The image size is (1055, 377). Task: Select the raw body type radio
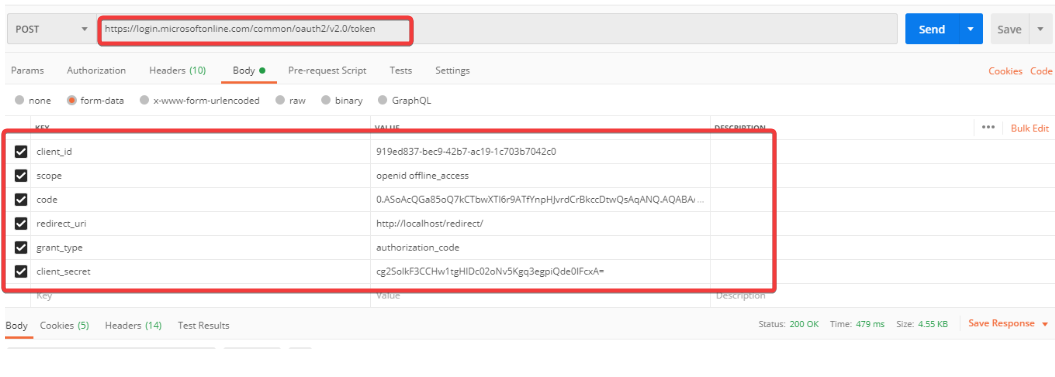tap(280, 100)
